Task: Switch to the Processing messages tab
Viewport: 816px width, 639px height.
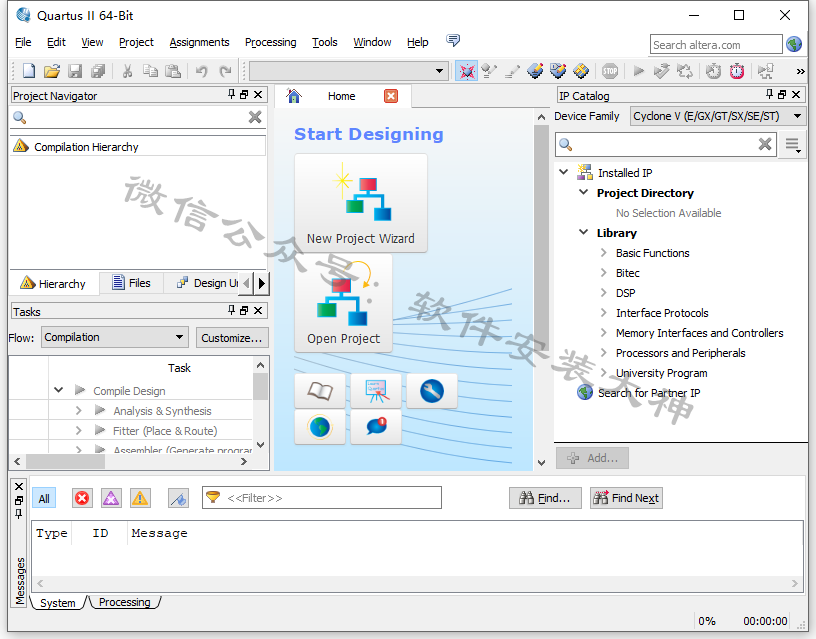Action: pos(125,603)
